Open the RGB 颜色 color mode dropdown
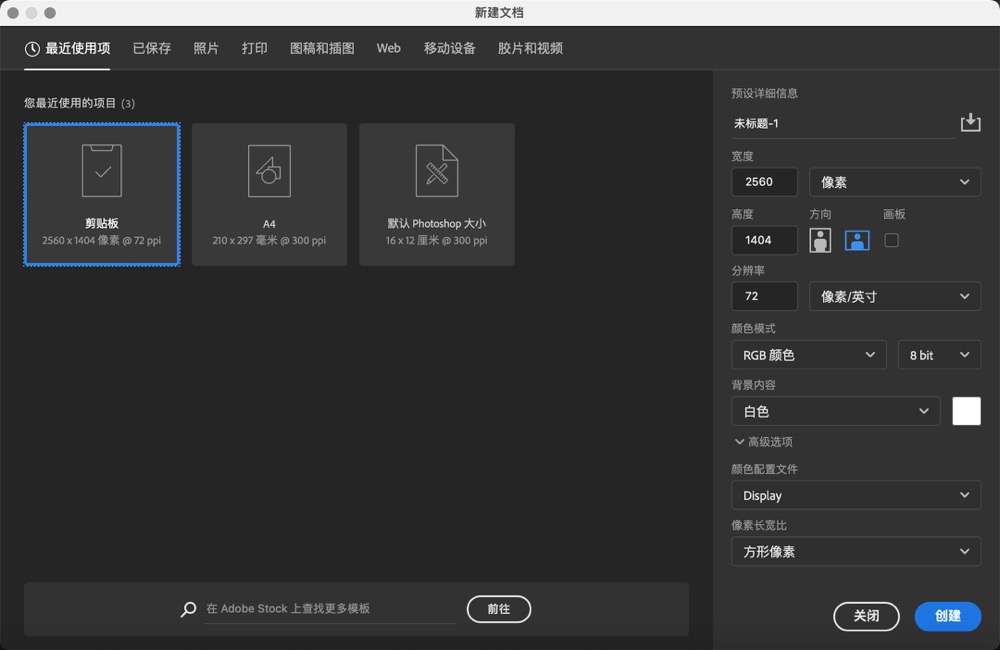1000x650 pixels. pos(808,354)
